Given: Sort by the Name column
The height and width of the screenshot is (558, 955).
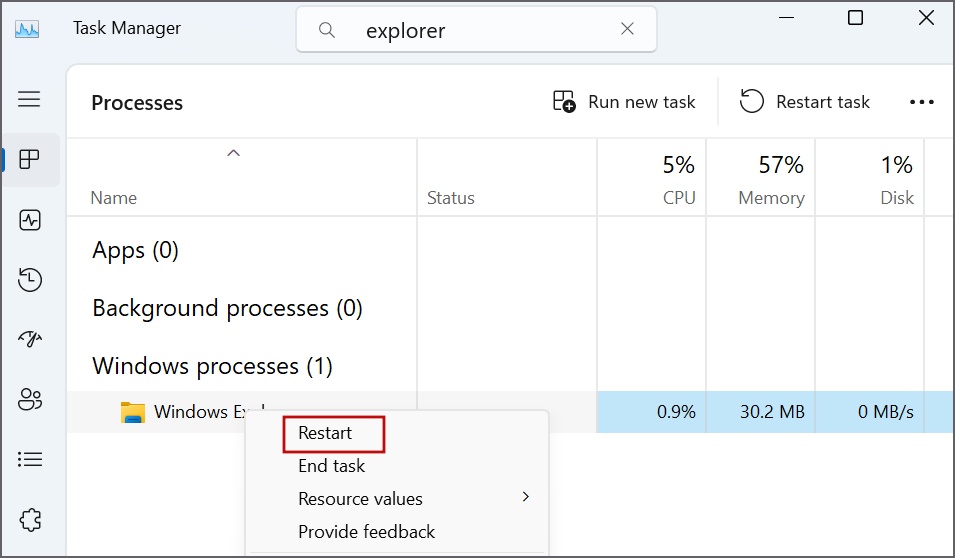Looking at the screenshot, I should point(113,197).
